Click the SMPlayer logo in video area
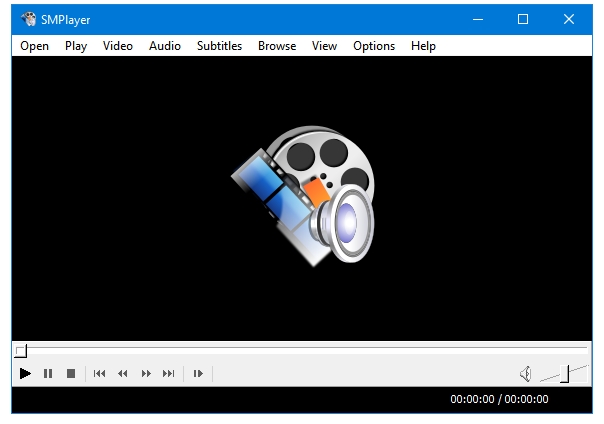Viewport: 604px width, 424px height. click(x=303, y=196)
